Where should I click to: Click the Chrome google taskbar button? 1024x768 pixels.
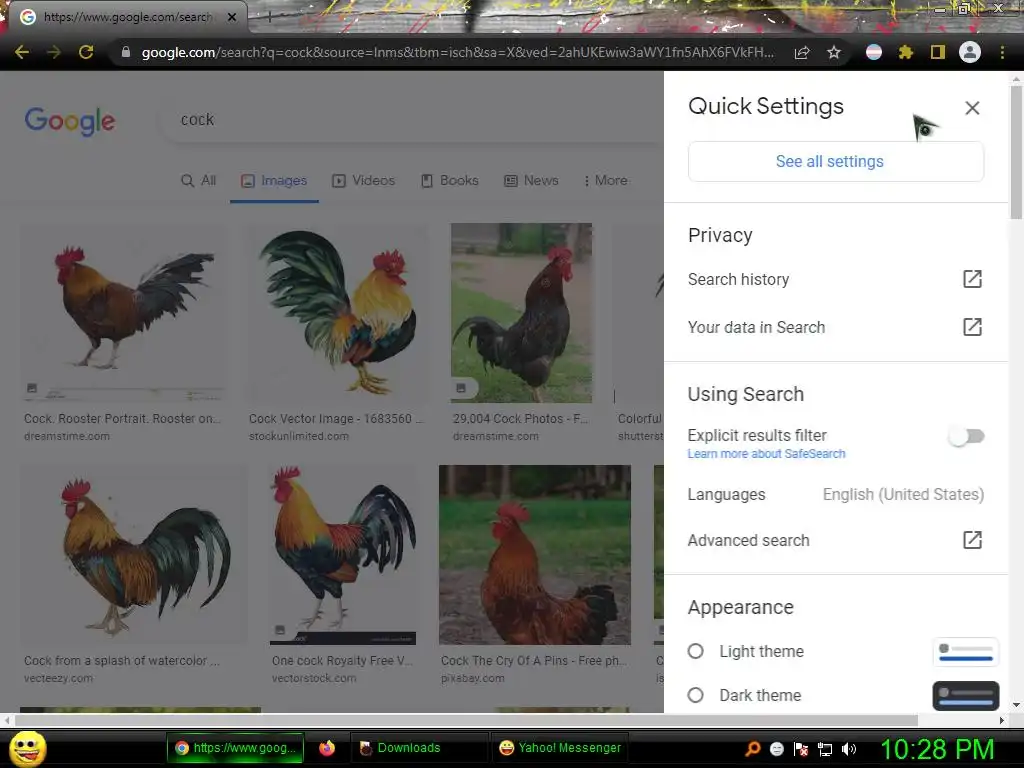(x=235, y=748)
